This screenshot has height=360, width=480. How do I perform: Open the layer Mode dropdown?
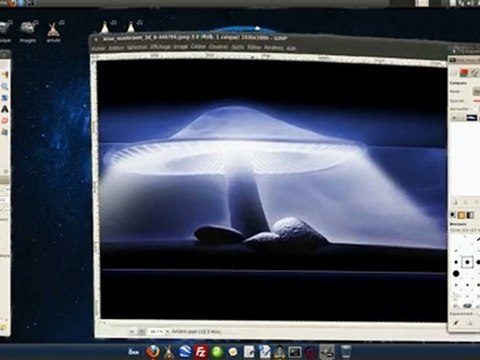[x=476, y=91]
